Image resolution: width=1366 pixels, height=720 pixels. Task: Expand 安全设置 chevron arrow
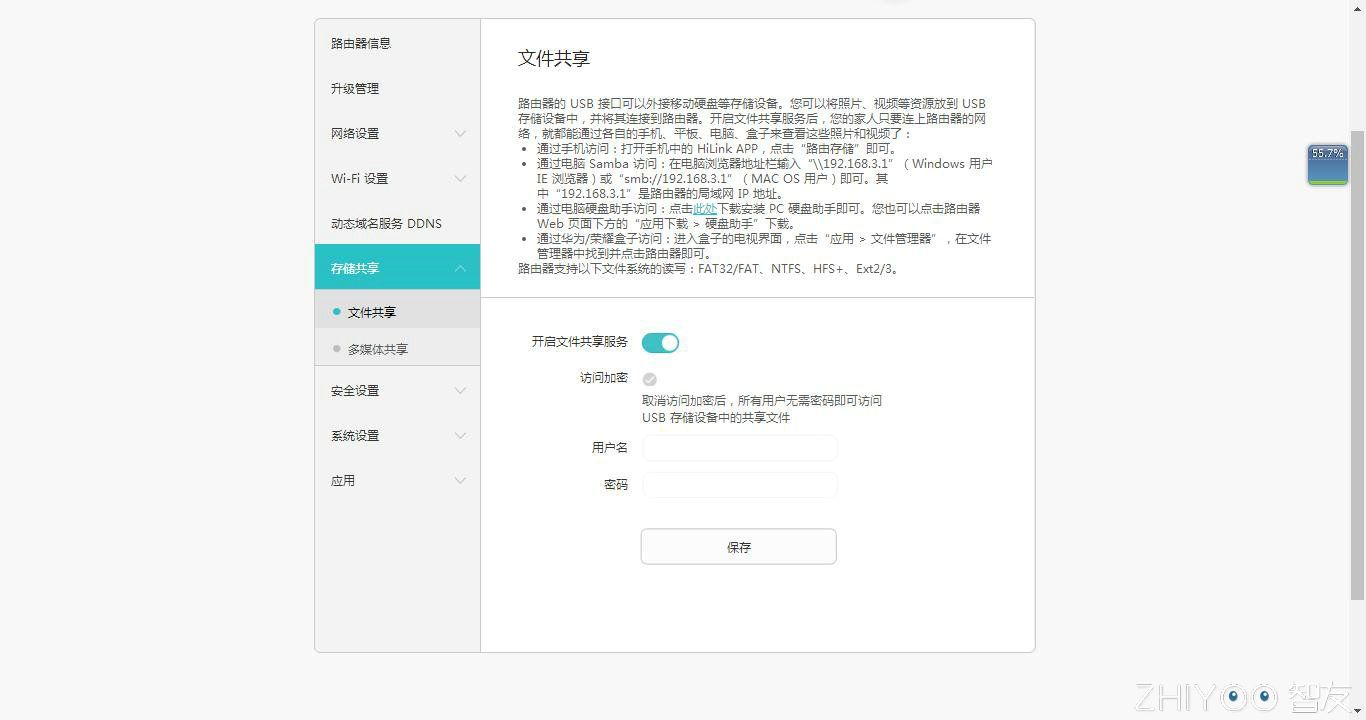pyautogui.click(x=460, y=391)
